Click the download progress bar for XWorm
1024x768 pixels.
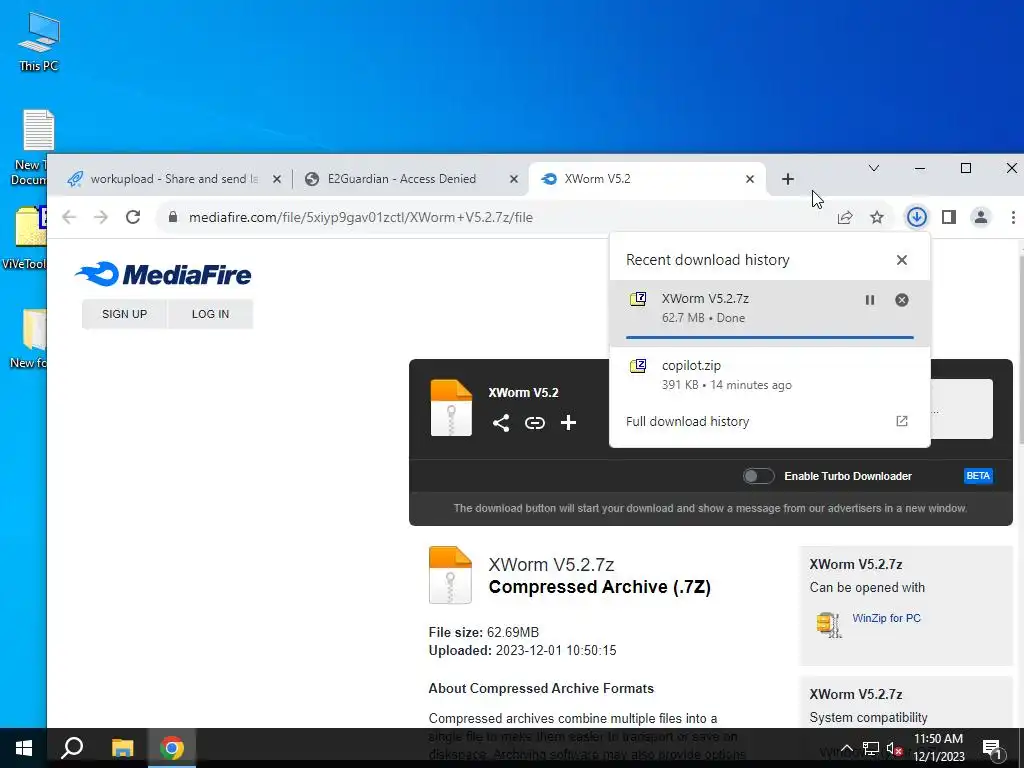point(769,337)
